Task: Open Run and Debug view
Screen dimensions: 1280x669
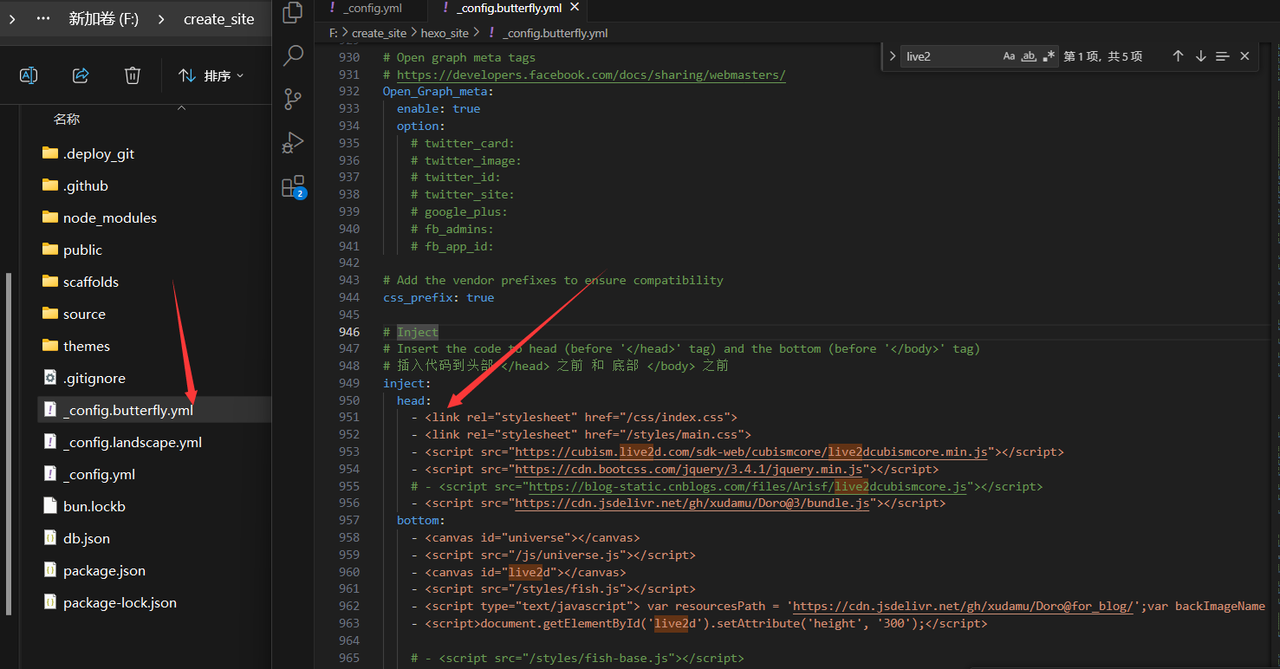Action: (x=293, y=143)
